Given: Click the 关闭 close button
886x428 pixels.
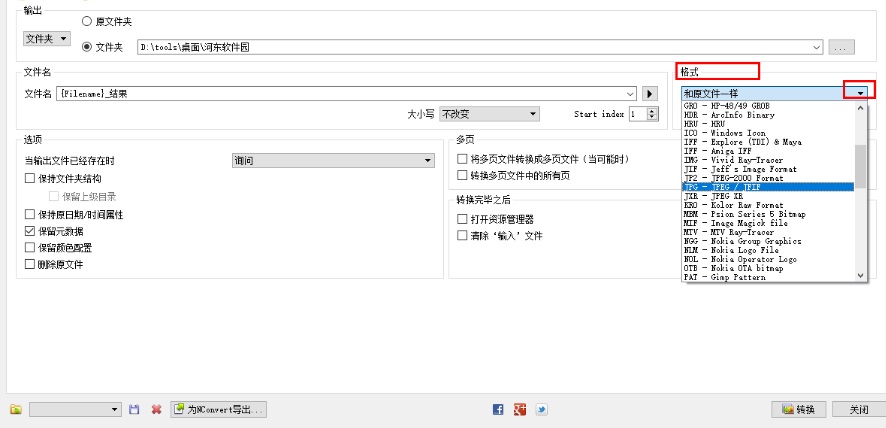Looking at the screenshot, I should click(x=859, y=410).
